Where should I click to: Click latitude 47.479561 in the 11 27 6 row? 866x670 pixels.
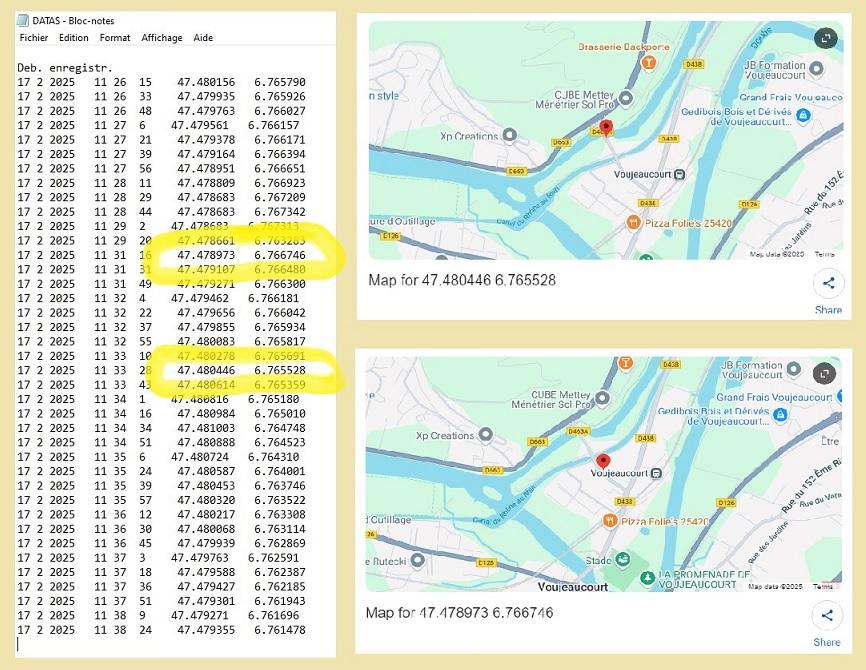[199, 125]
